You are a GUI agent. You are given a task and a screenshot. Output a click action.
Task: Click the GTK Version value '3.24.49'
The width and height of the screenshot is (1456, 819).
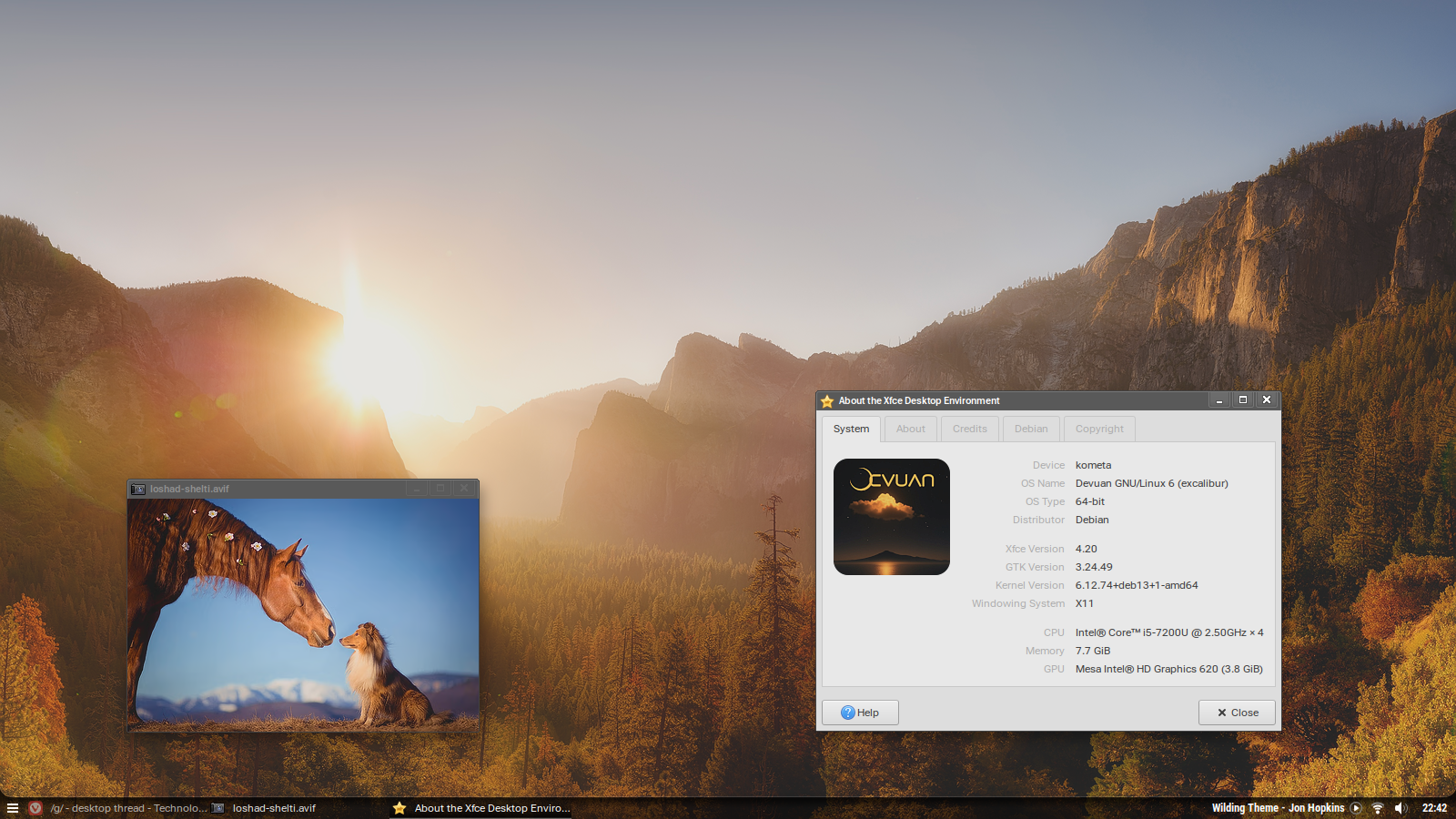1094,567
